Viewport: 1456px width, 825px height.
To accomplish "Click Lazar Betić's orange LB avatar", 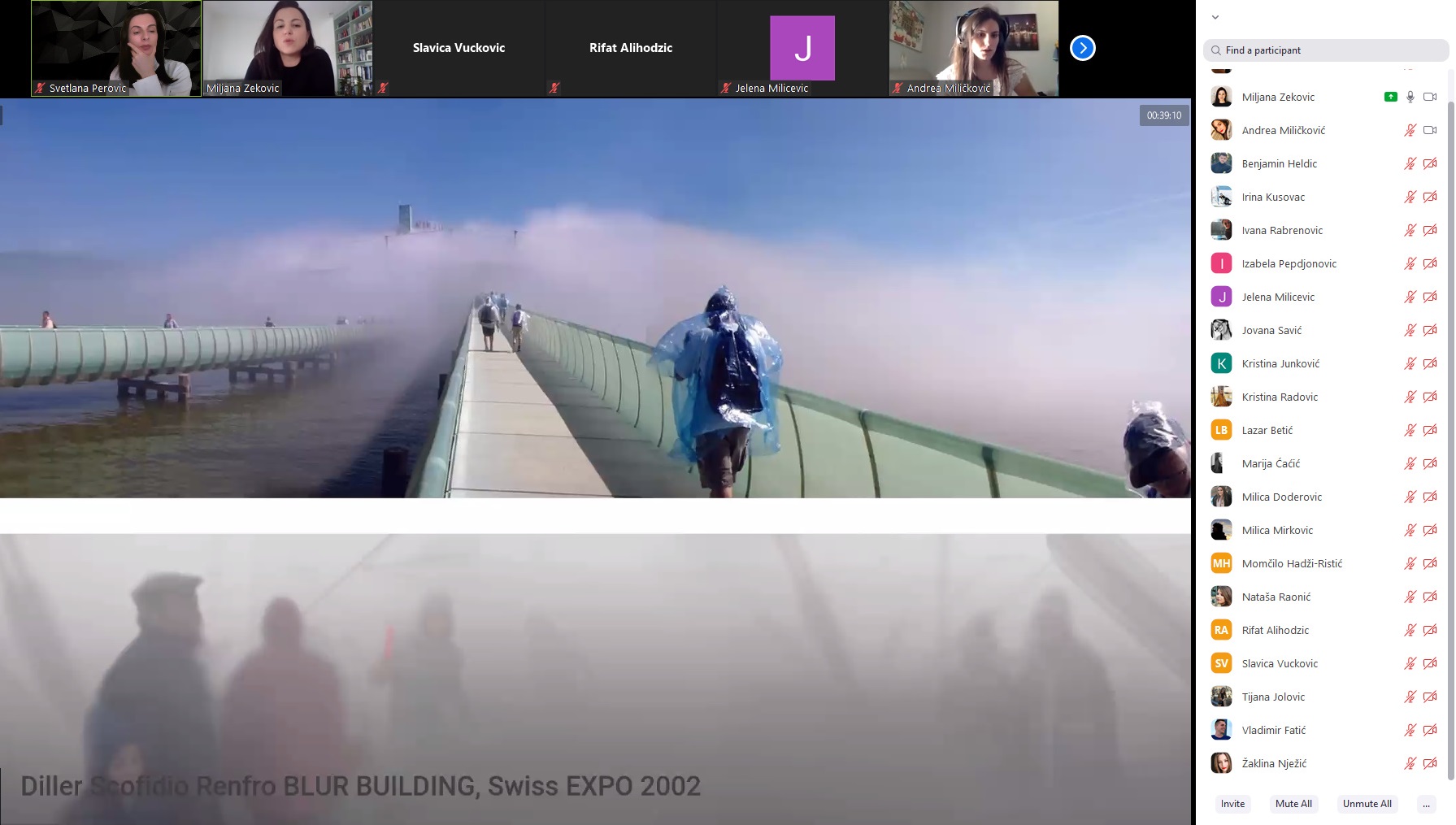I will click(x=1221, y=430).
